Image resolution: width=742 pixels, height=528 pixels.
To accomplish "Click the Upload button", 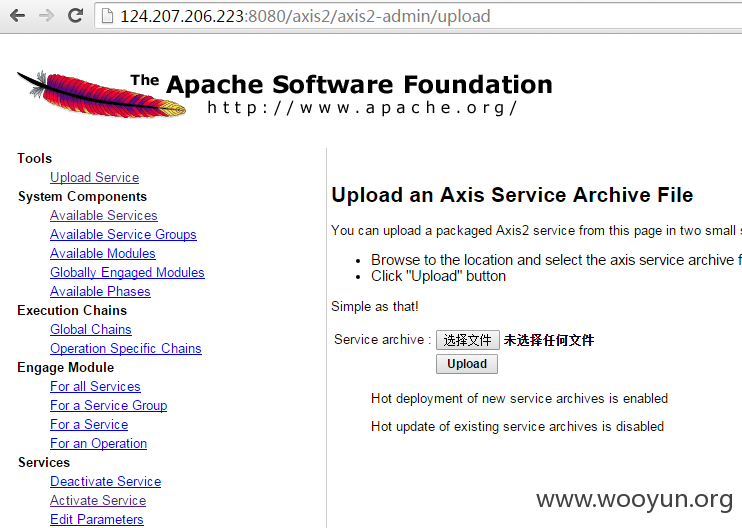I will click(467, 364).
